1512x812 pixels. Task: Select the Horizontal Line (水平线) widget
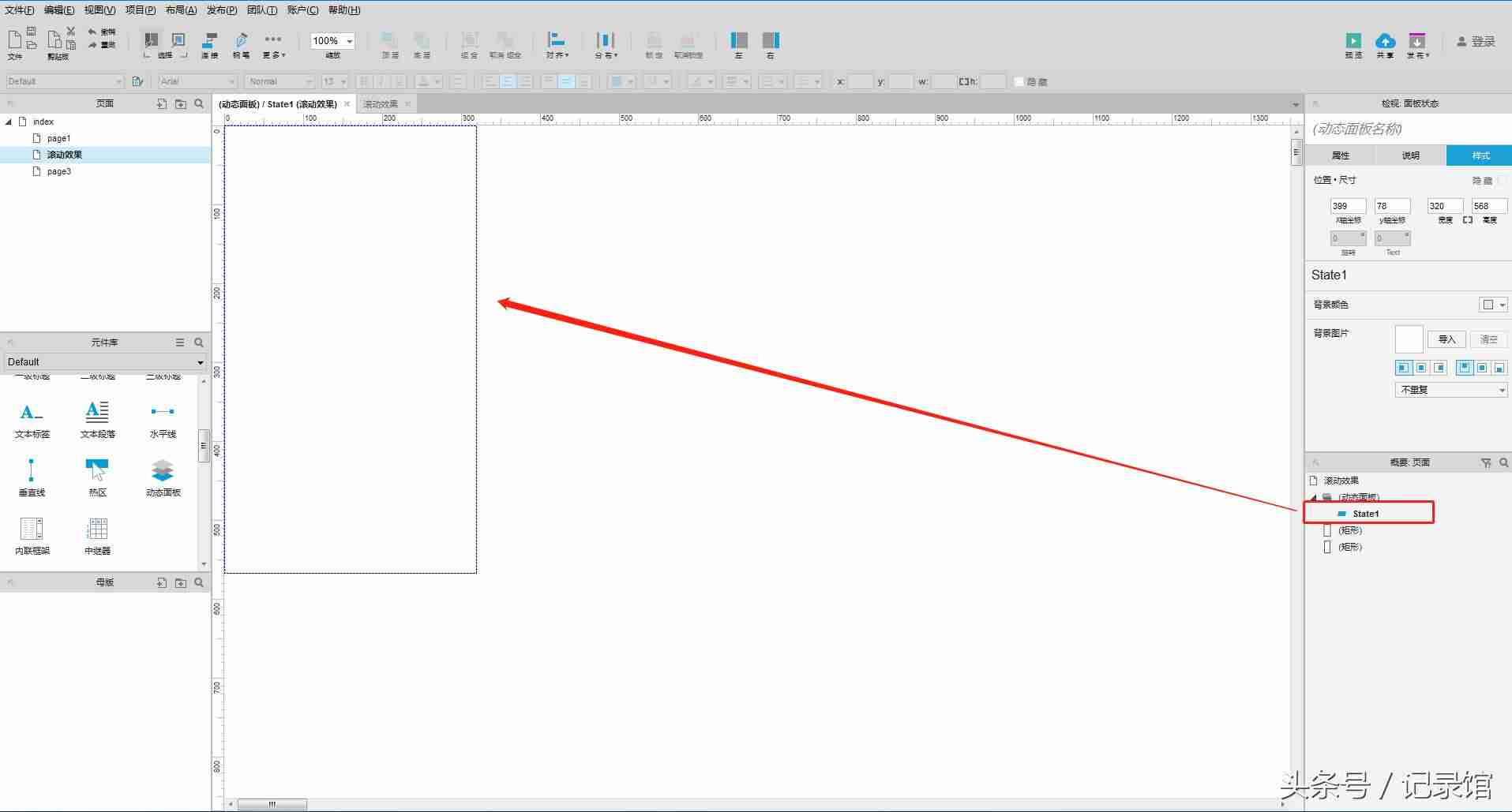(x=163, y=419)
